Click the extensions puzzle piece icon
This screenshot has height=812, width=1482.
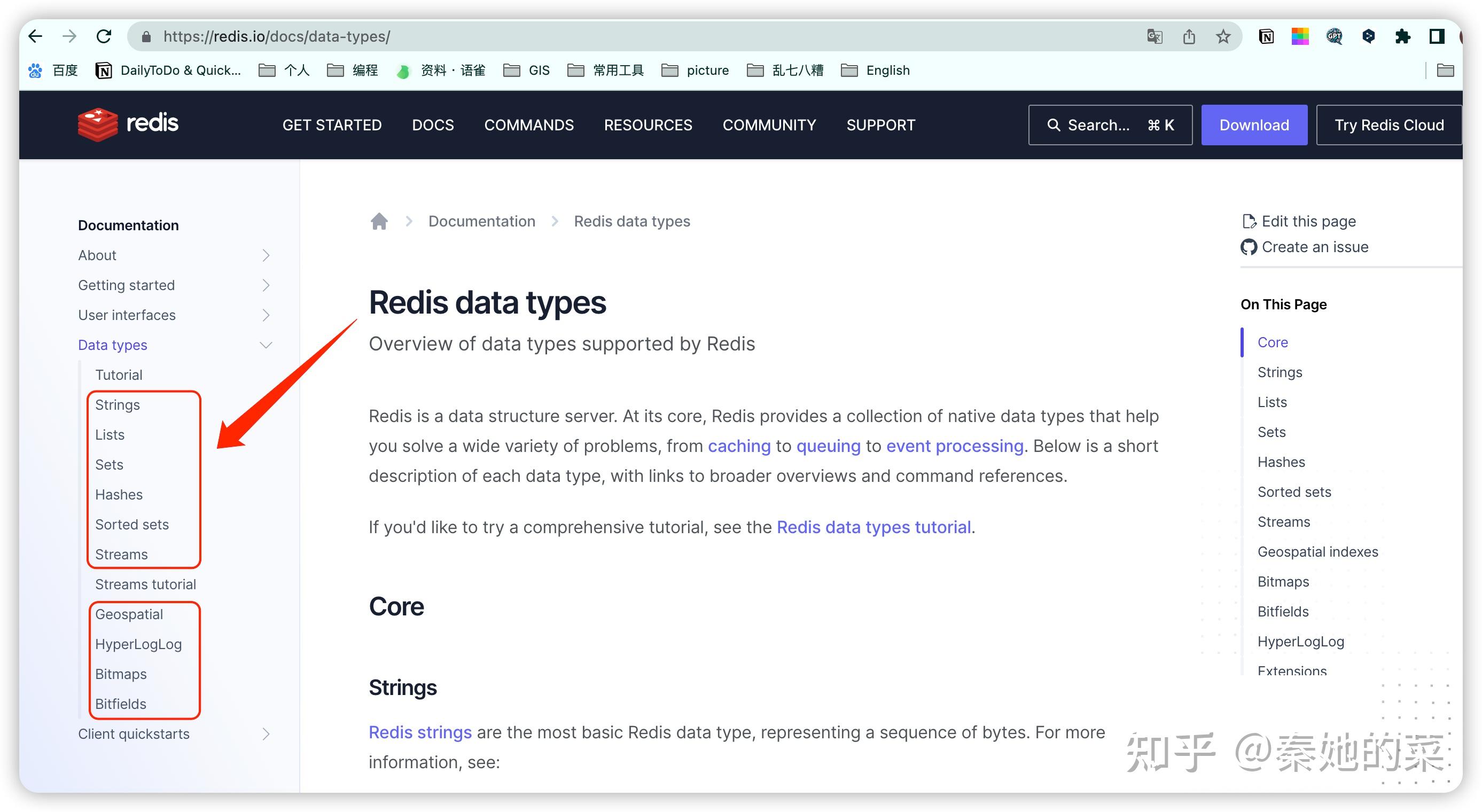coord(1402,36)
